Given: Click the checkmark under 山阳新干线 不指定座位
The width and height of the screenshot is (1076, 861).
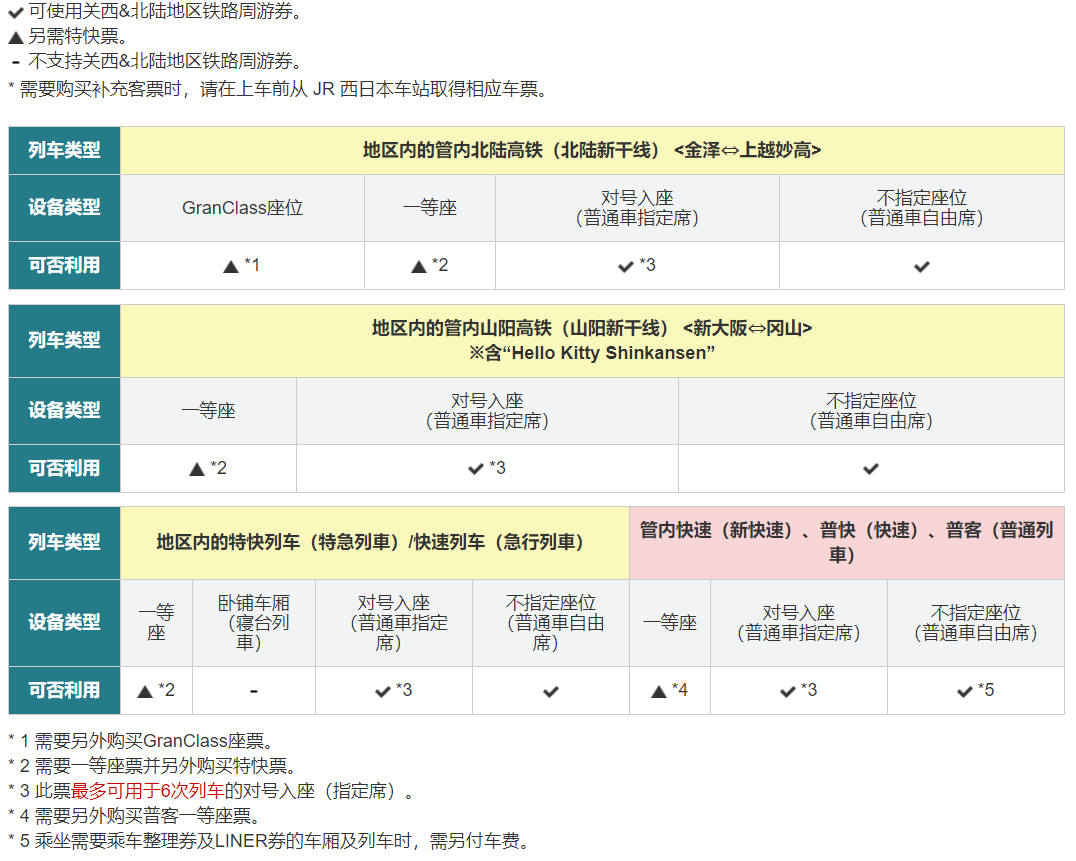Looking at the screenshot, I should (871, 469).
